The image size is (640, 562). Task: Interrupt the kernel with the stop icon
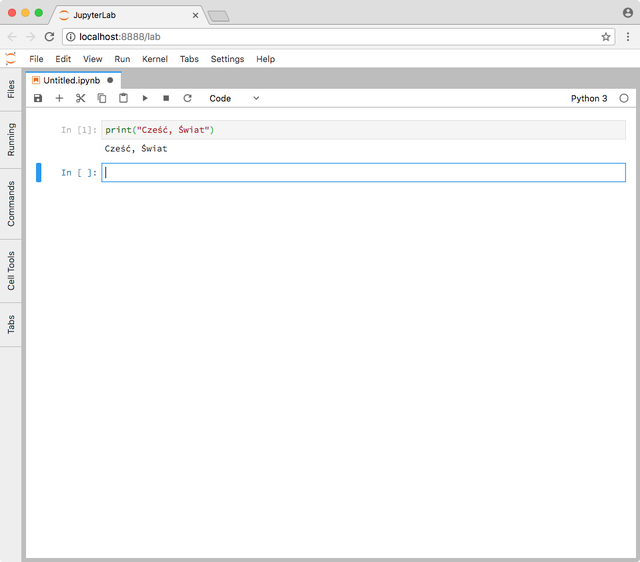coord(166,98)
